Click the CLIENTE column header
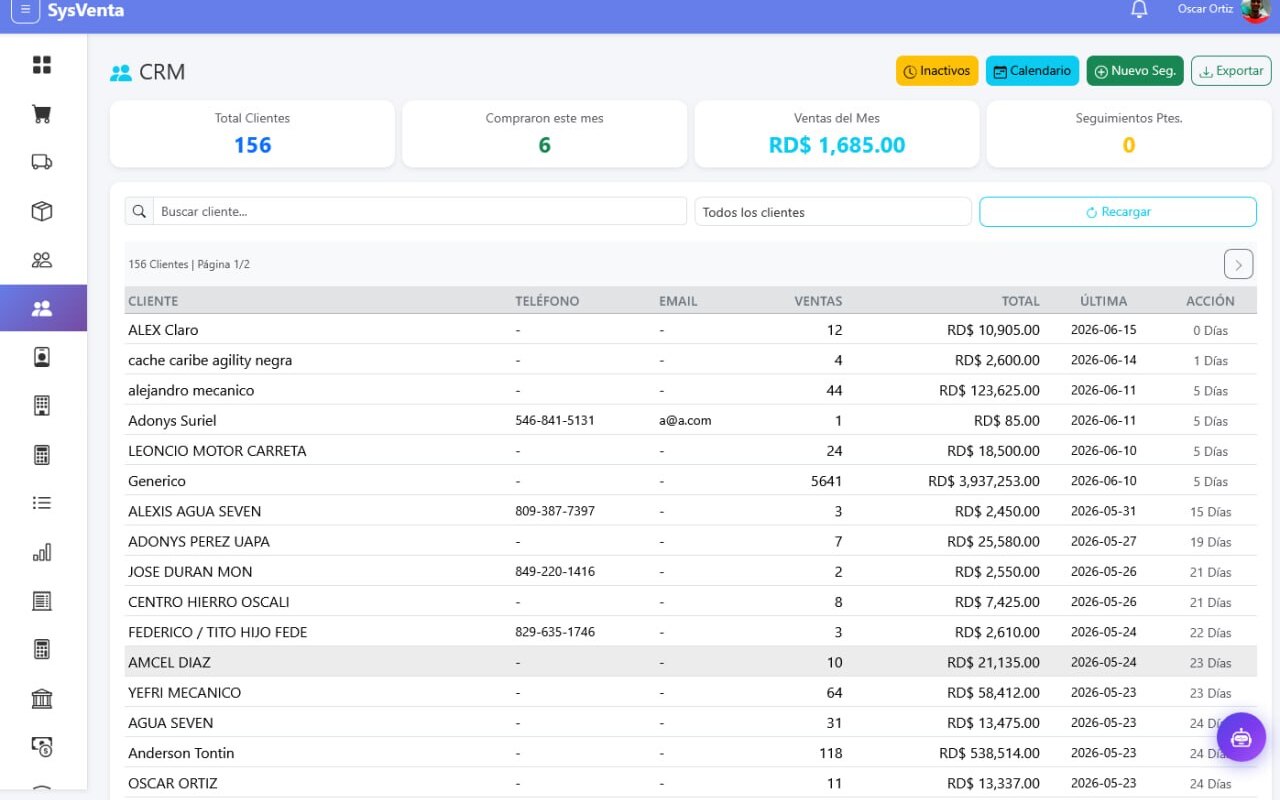This screenshot has width=1280, height=800. [x=153, y=301]
